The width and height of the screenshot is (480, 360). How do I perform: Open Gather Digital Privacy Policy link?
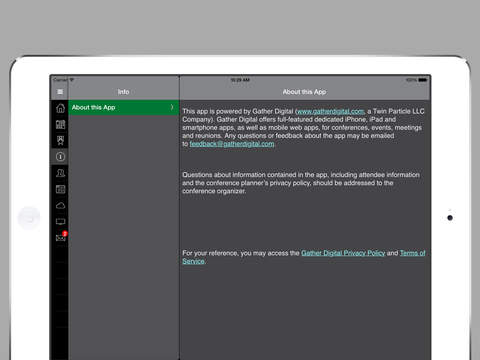coord(343,253)
